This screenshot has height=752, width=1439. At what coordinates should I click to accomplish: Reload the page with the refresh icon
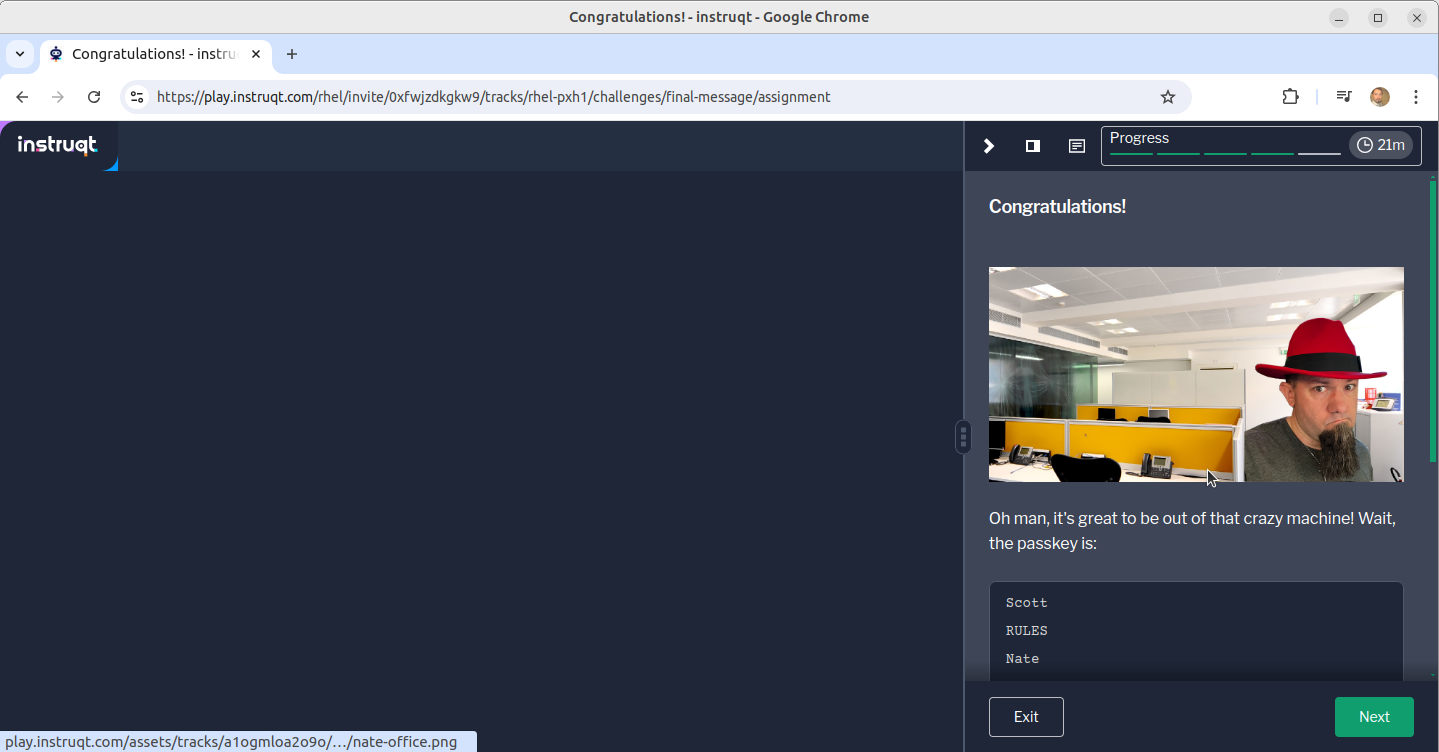tap(93, 97)
